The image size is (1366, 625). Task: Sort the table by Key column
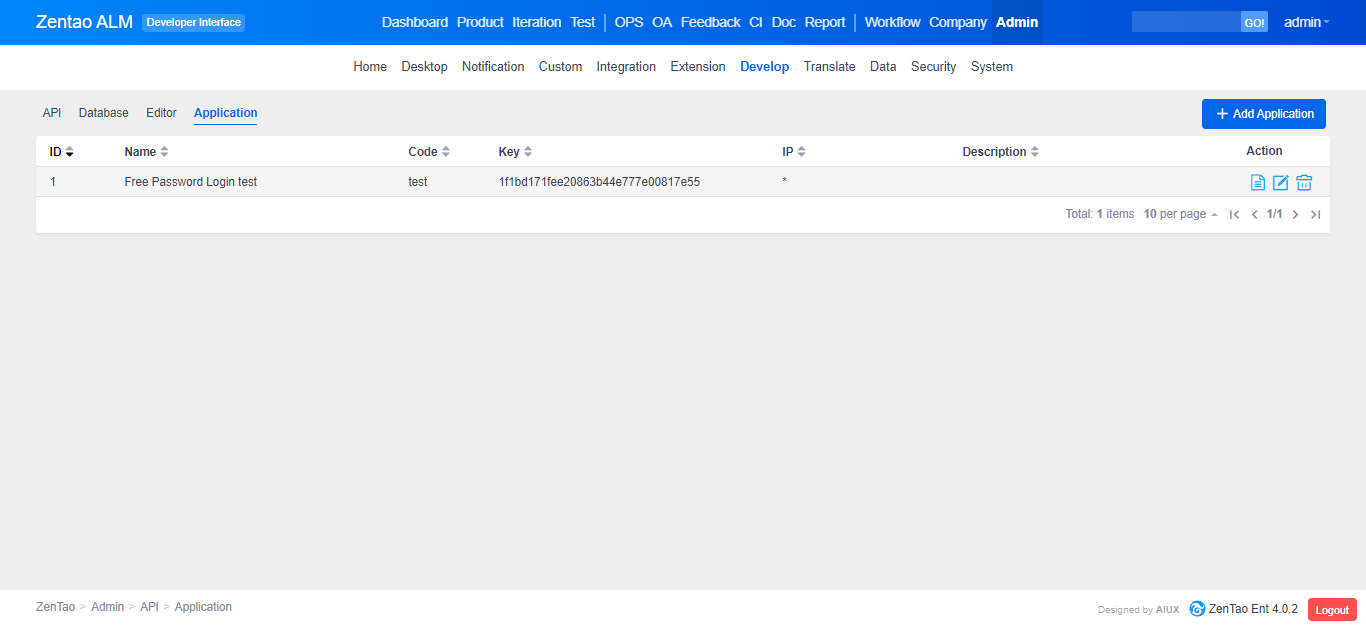[x=515, y=152]
